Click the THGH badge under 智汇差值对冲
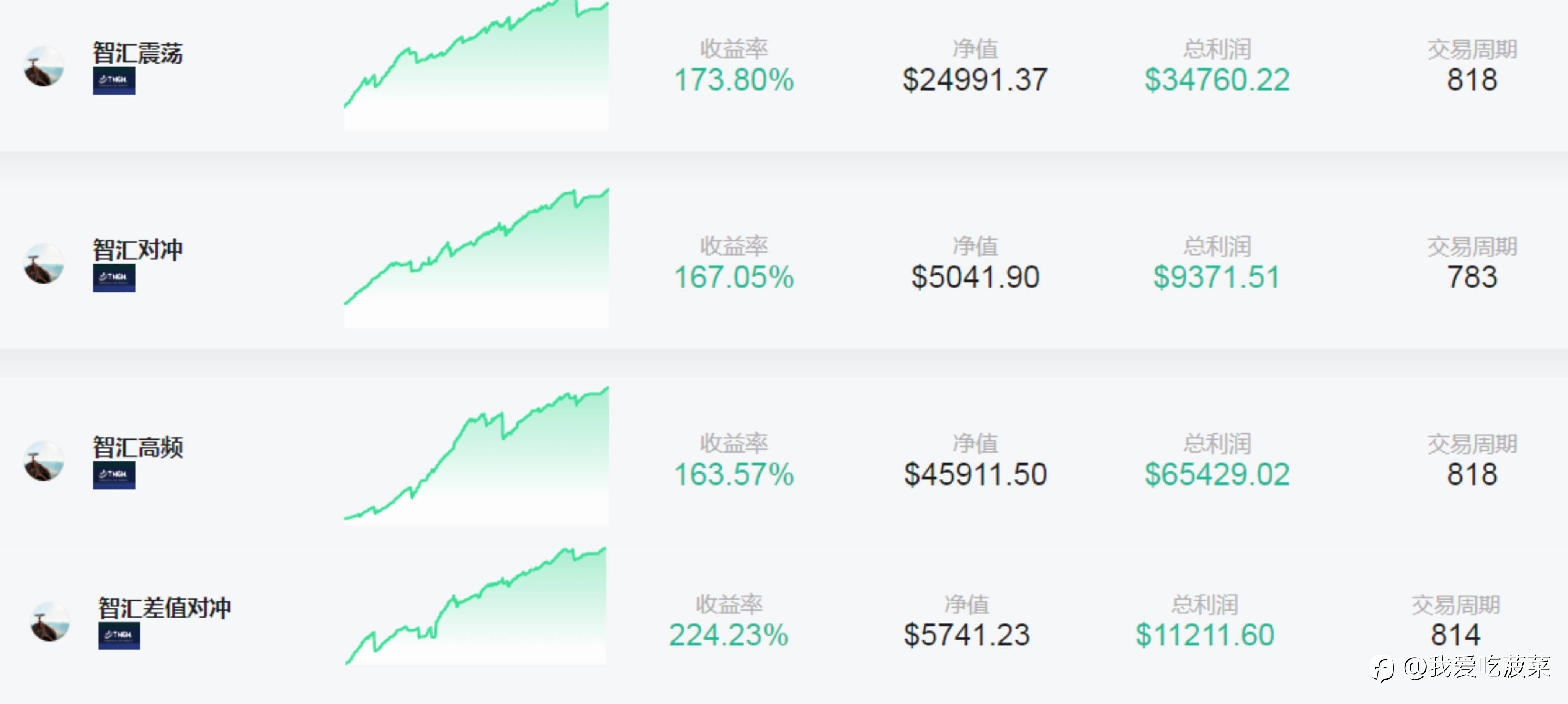 coord(119,636)
